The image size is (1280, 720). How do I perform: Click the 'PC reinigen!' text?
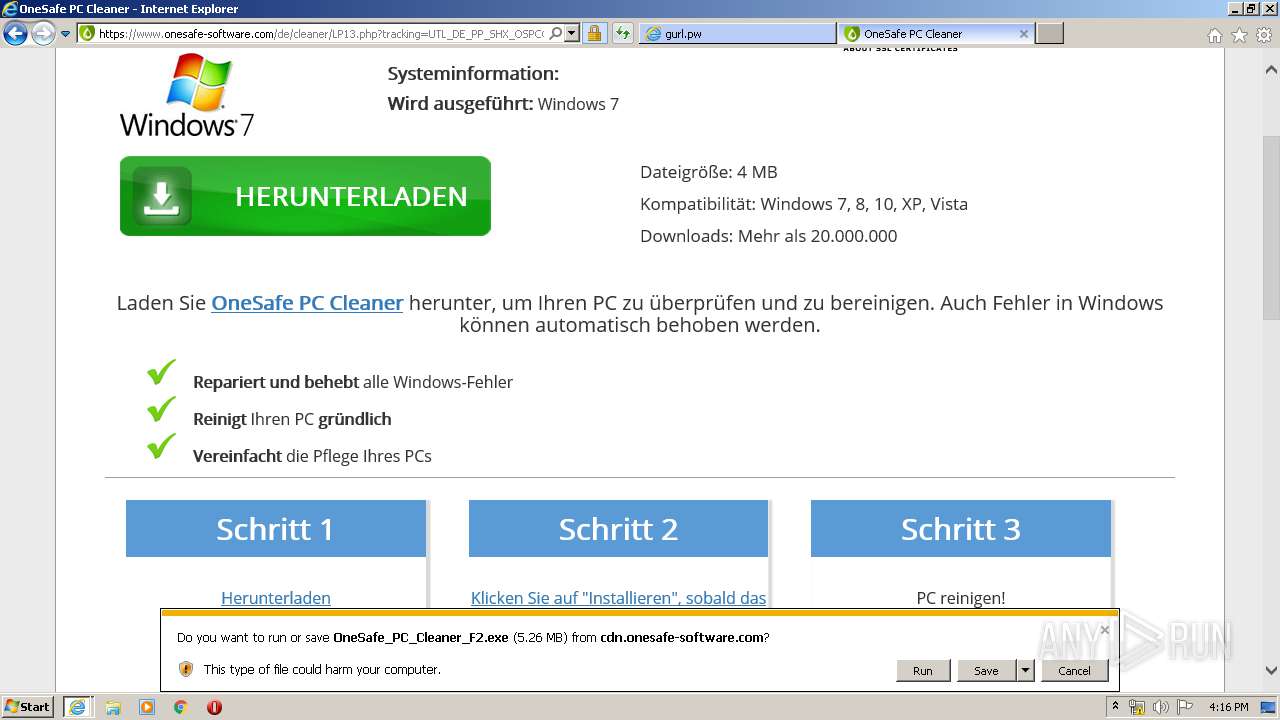[x=961, y=598]
